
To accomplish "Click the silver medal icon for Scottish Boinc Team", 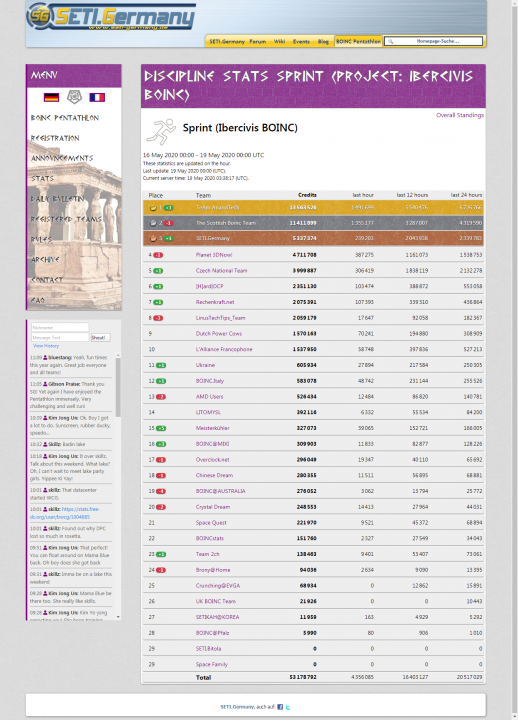I will [153, 223].
